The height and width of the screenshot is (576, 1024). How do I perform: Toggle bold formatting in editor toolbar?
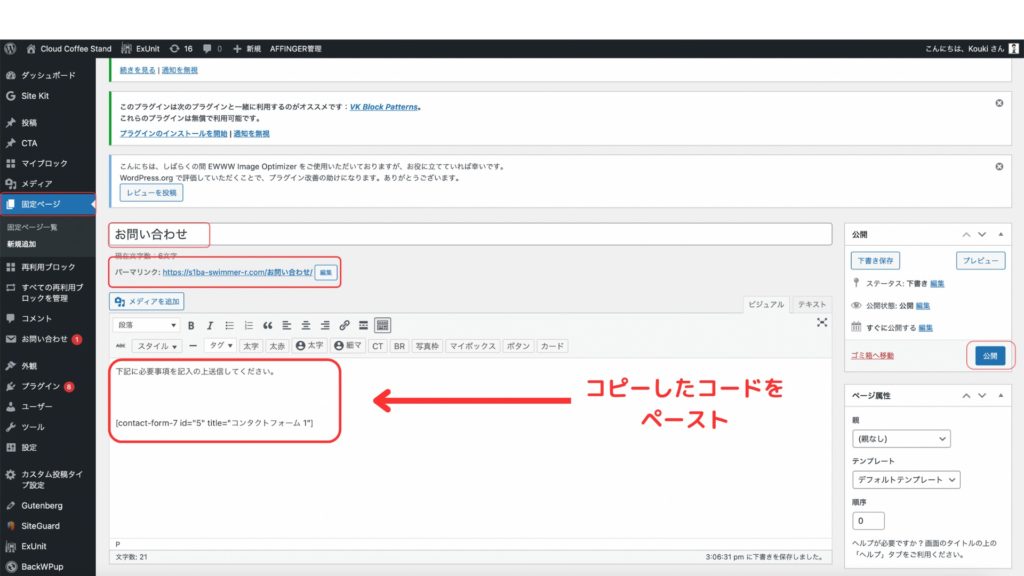click(192, 325)
